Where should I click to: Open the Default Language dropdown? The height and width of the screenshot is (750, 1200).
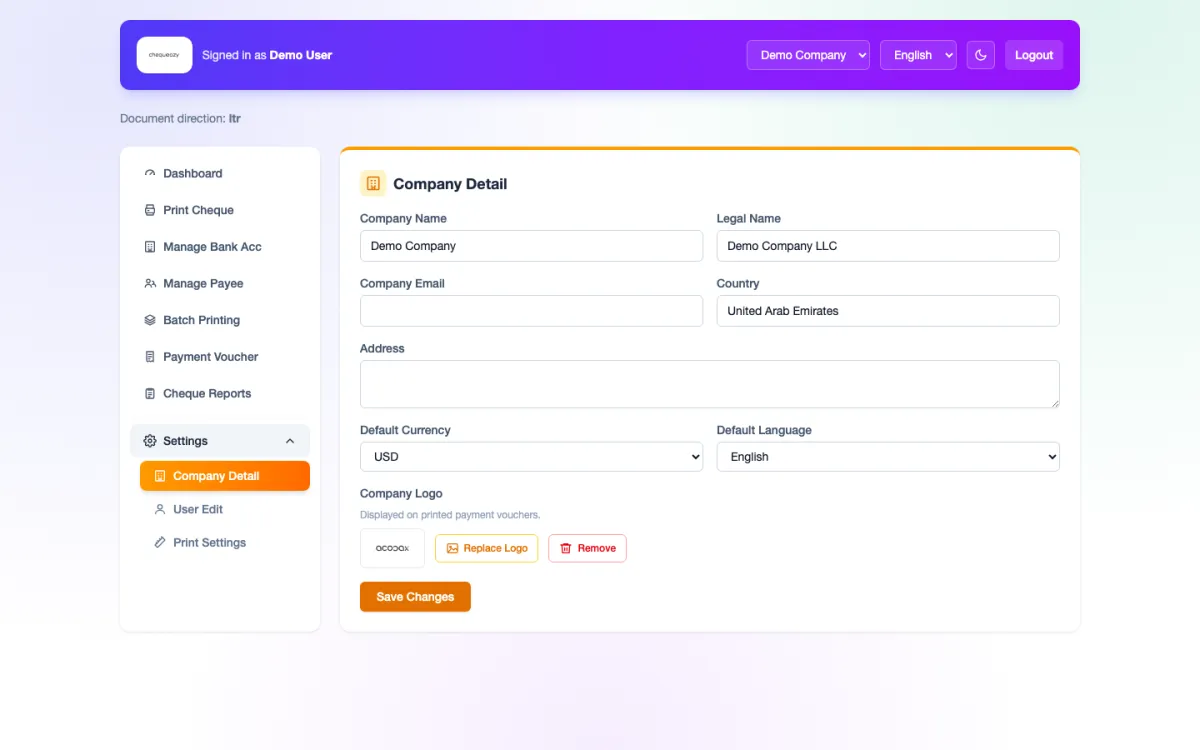(888, 457)
